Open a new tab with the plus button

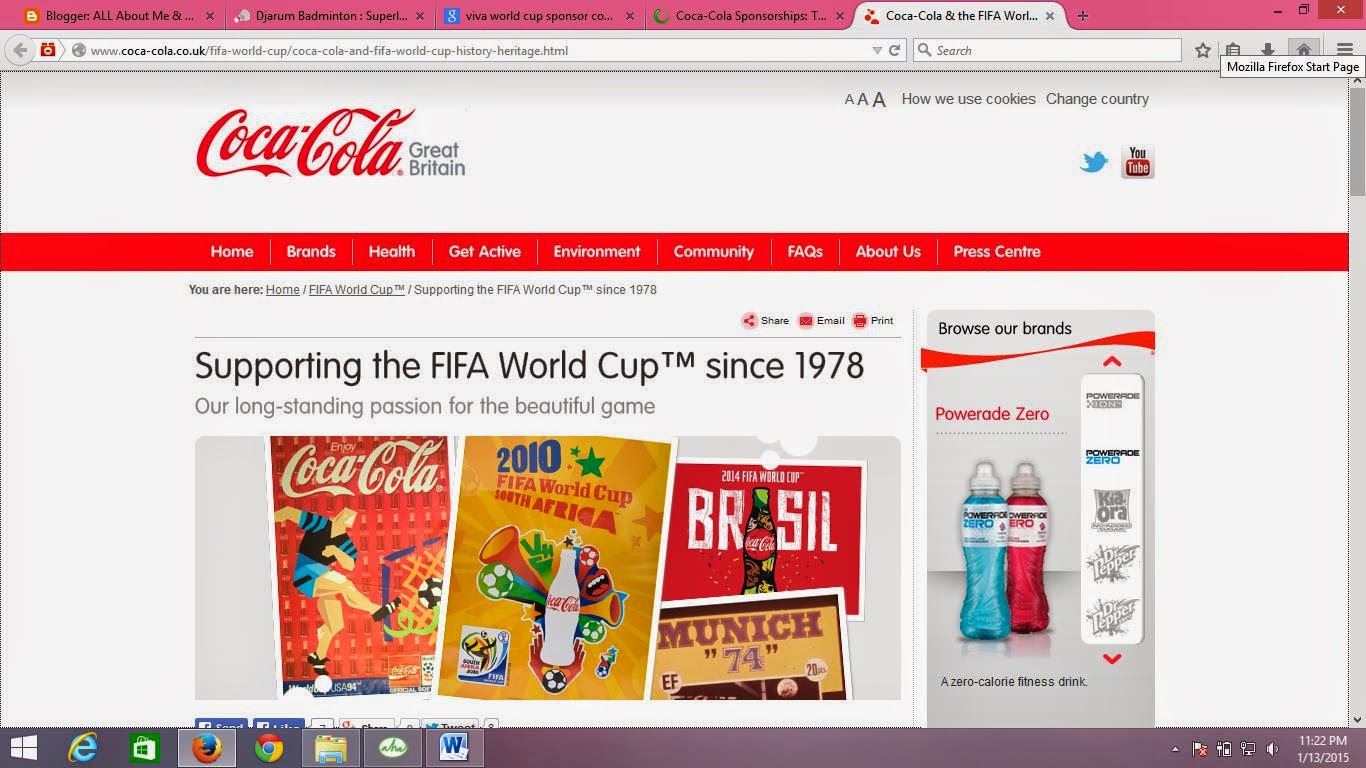(x=1082, y=15)
